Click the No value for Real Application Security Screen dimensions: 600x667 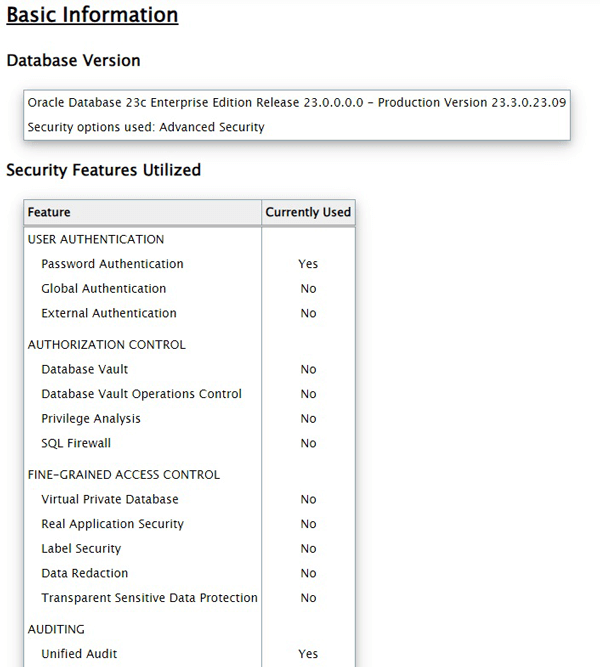point(308,524)
